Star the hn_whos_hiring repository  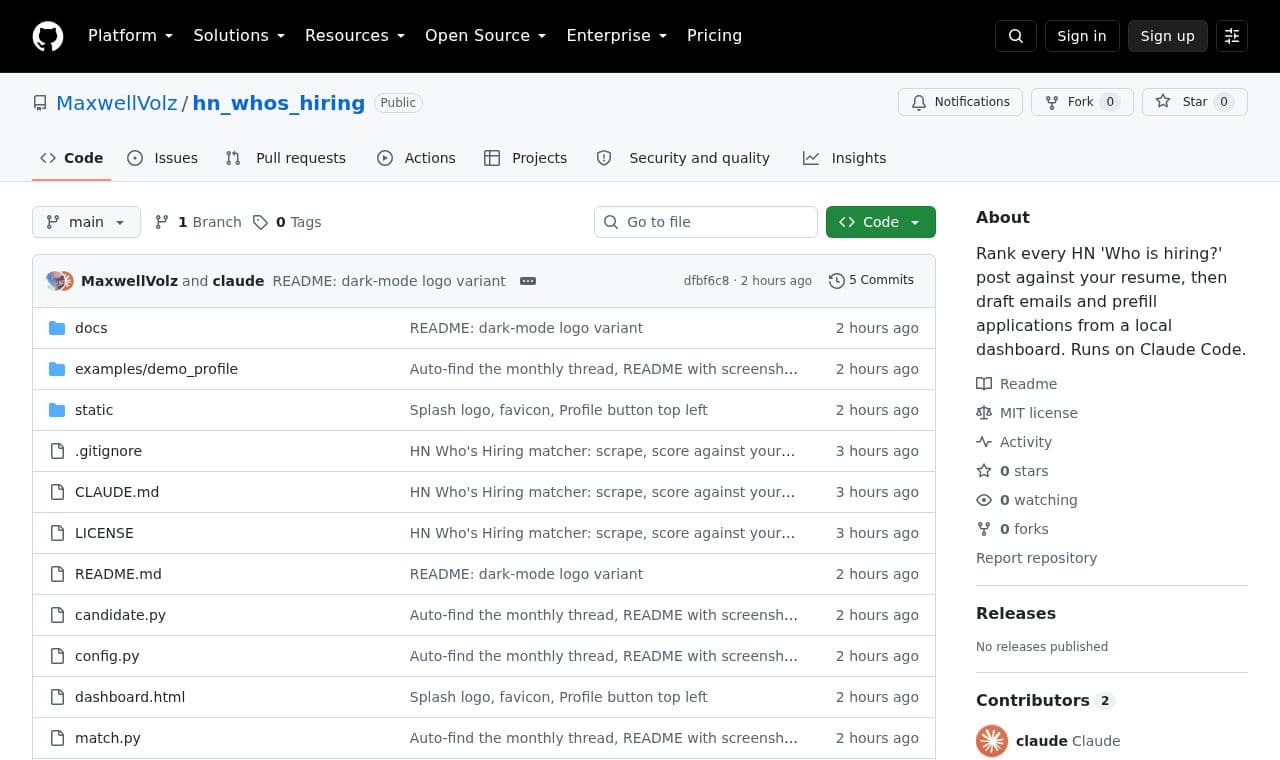coord(1195,102)
